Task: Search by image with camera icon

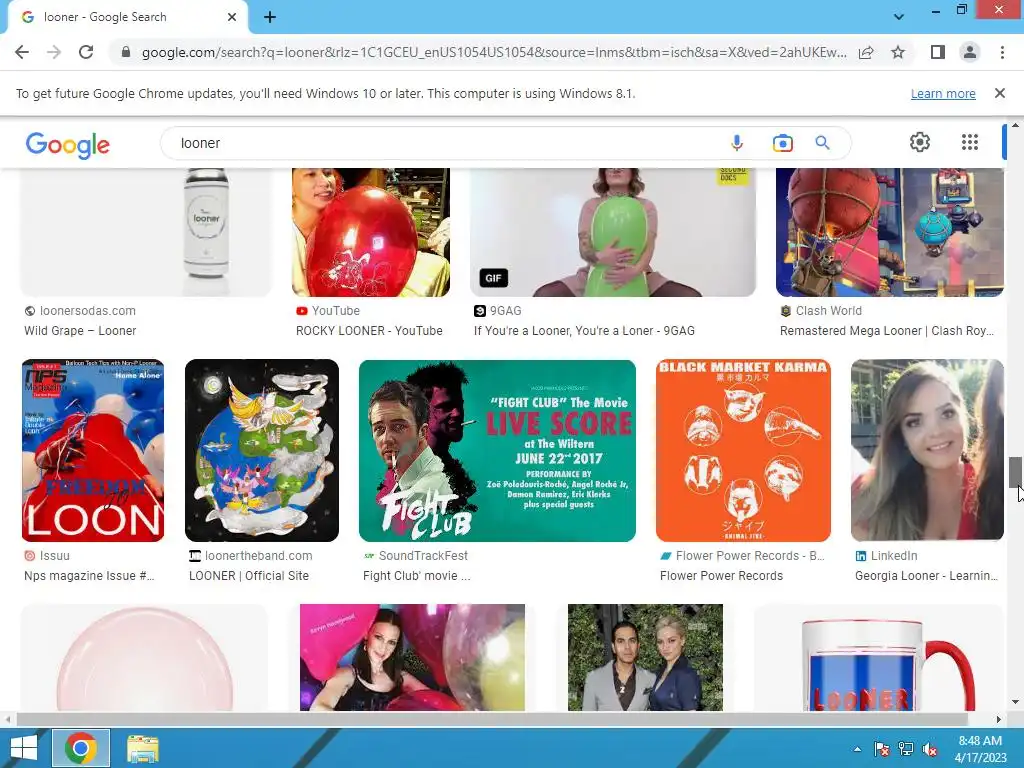Action: 782,142
